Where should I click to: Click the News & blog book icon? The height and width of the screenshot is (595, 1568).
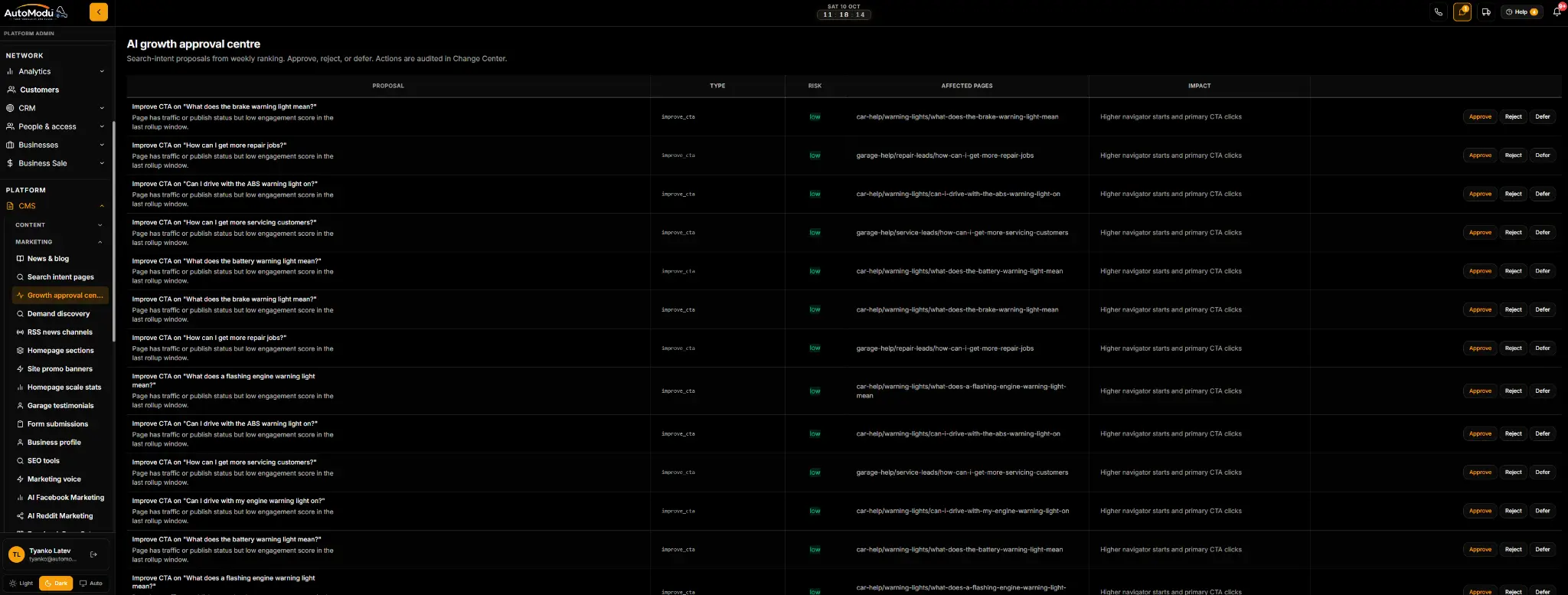[x=20, y=259]
